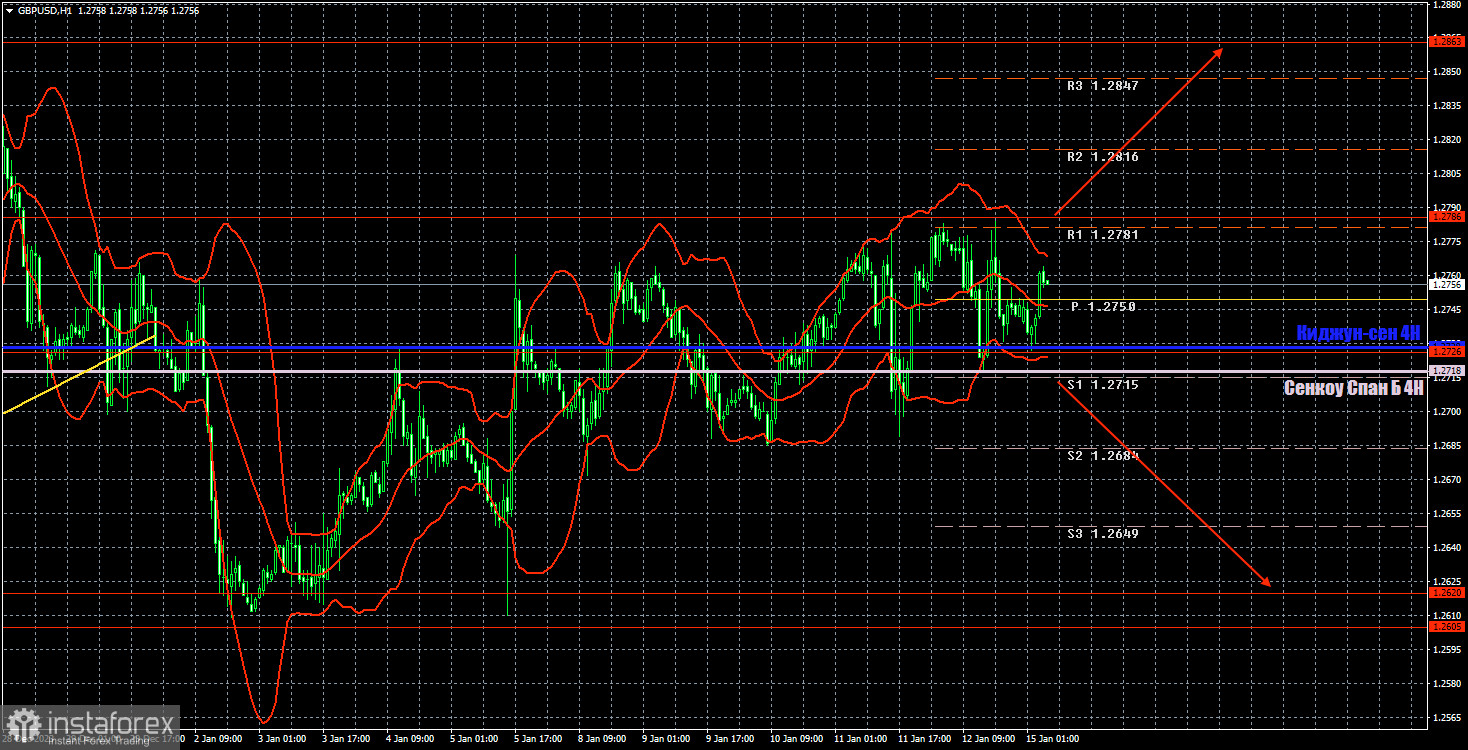This screenshot has width=1468, height=750.
Task: Click the Сенкоу Спан Б 4H label
Action: 1353,388
